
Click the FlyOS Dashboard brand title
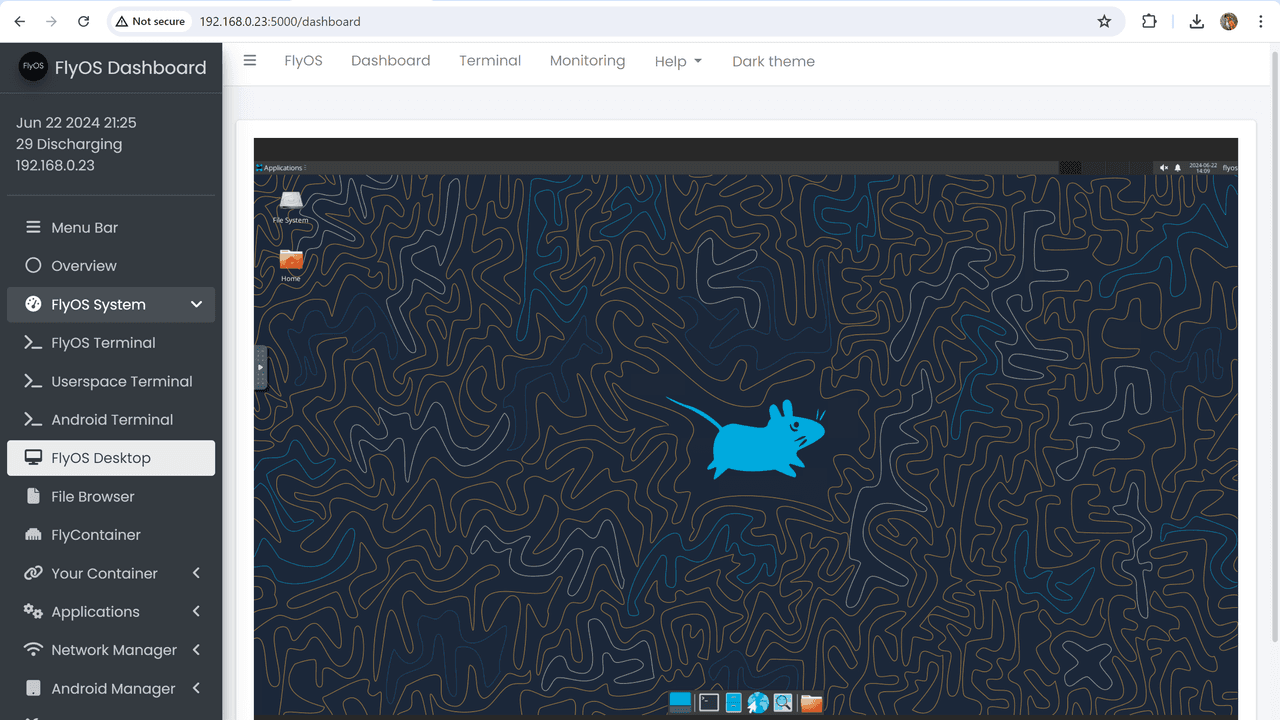click(x=130, y=68)
